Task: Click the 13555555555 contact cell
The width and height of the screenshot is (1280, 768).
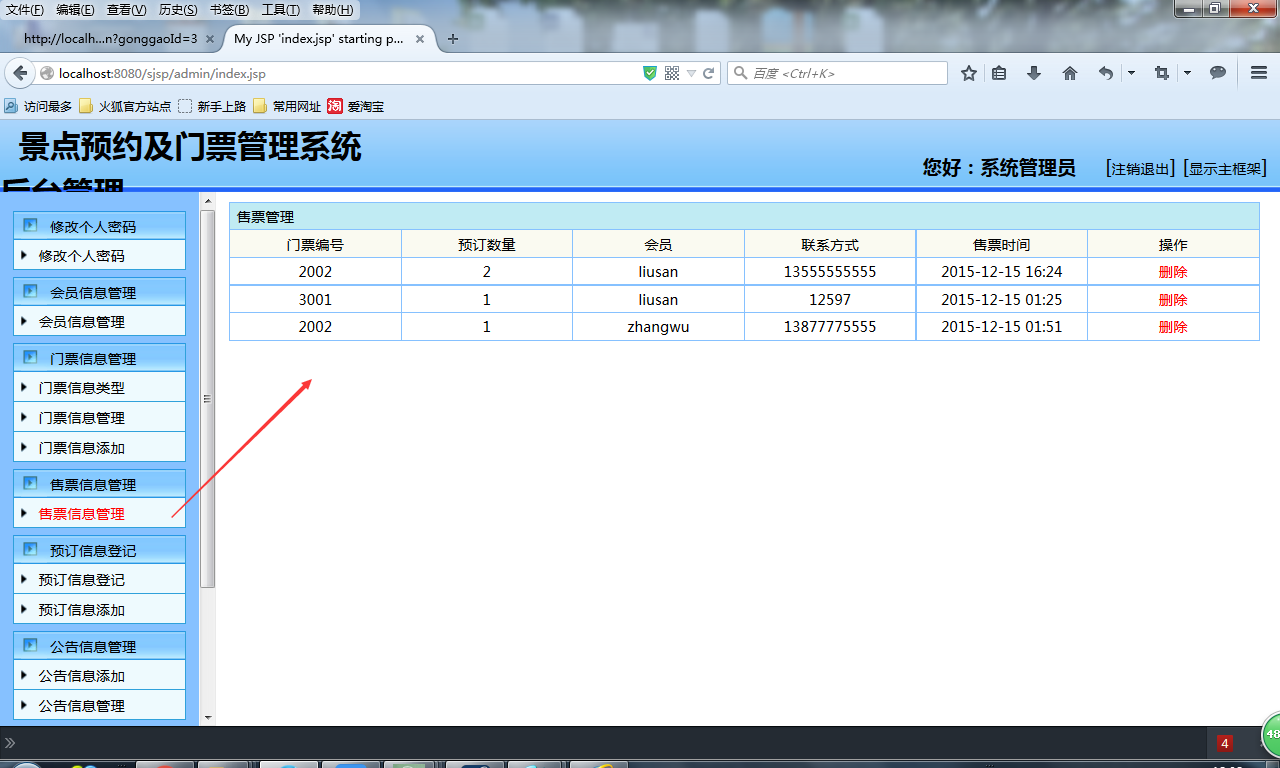Action: 830,272
